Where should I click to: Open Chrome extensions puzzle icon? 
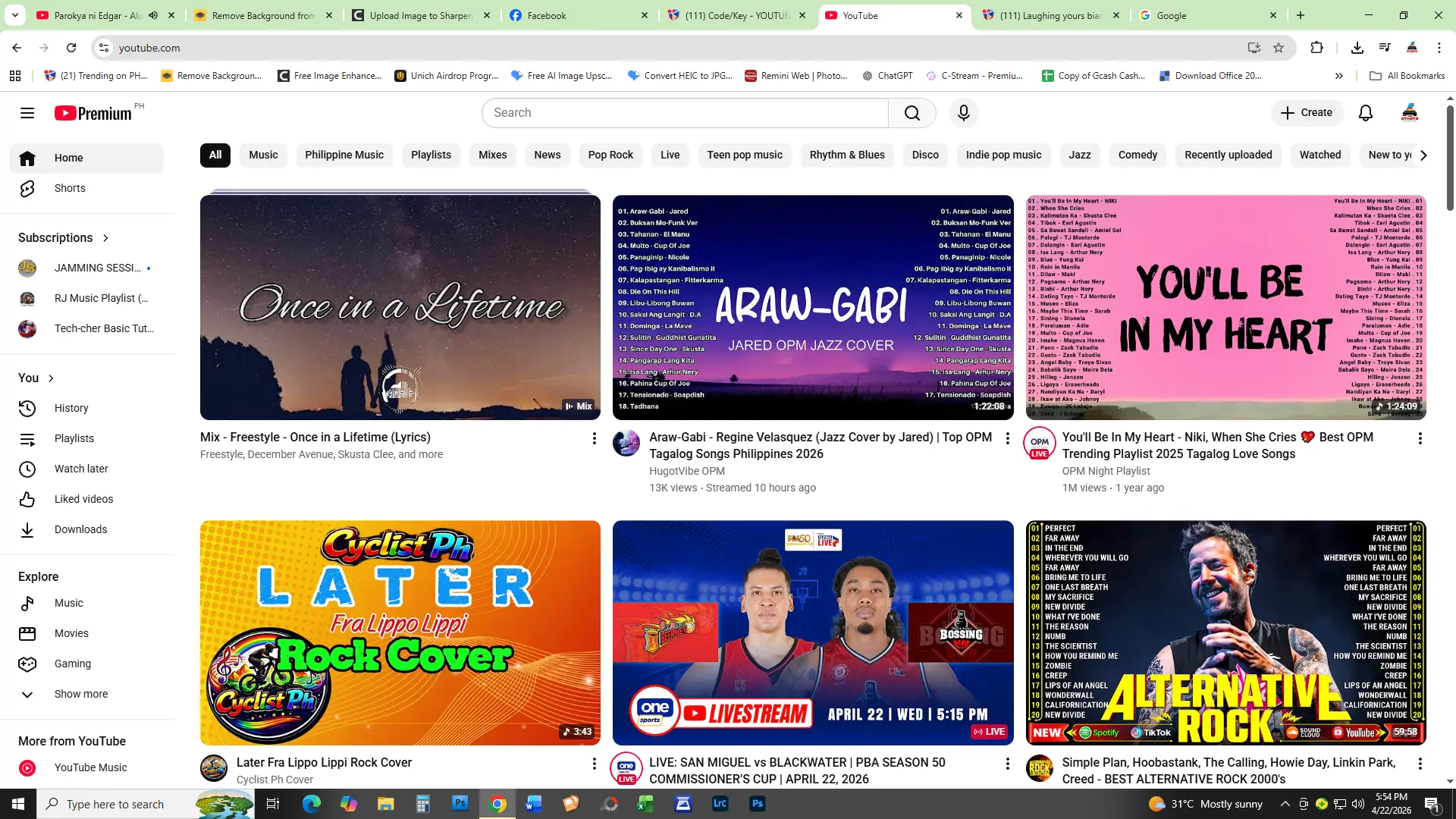1316,48
